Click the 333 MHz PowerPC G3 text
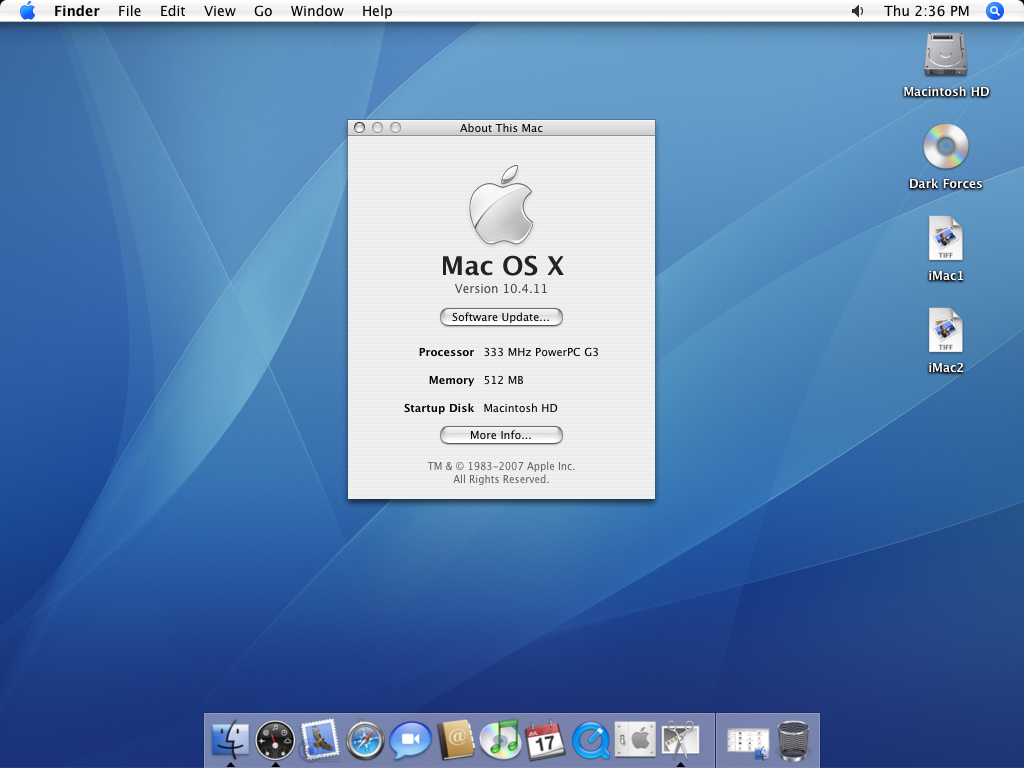This screenshot has width=1024, height=768. click(541, 352)
